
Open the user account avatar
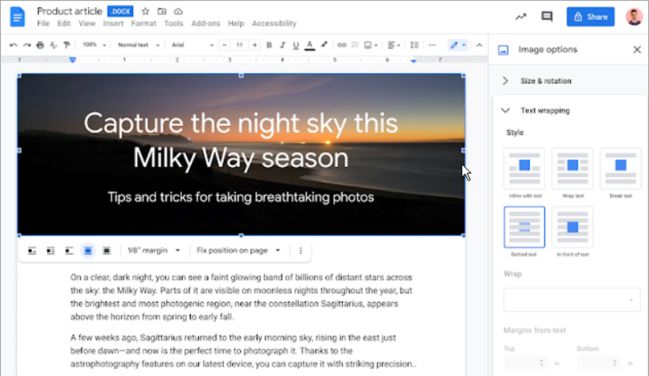[634, 17]
